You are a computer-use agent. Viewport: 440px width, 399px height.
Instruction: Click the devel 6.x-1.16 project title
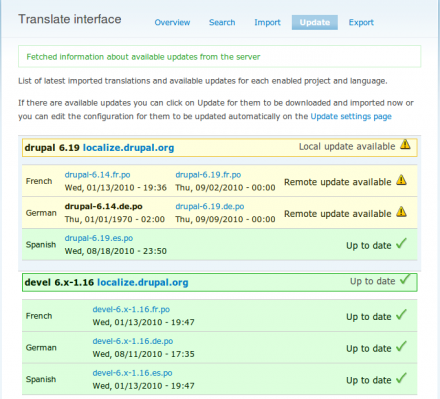click(x=59, y=282)
